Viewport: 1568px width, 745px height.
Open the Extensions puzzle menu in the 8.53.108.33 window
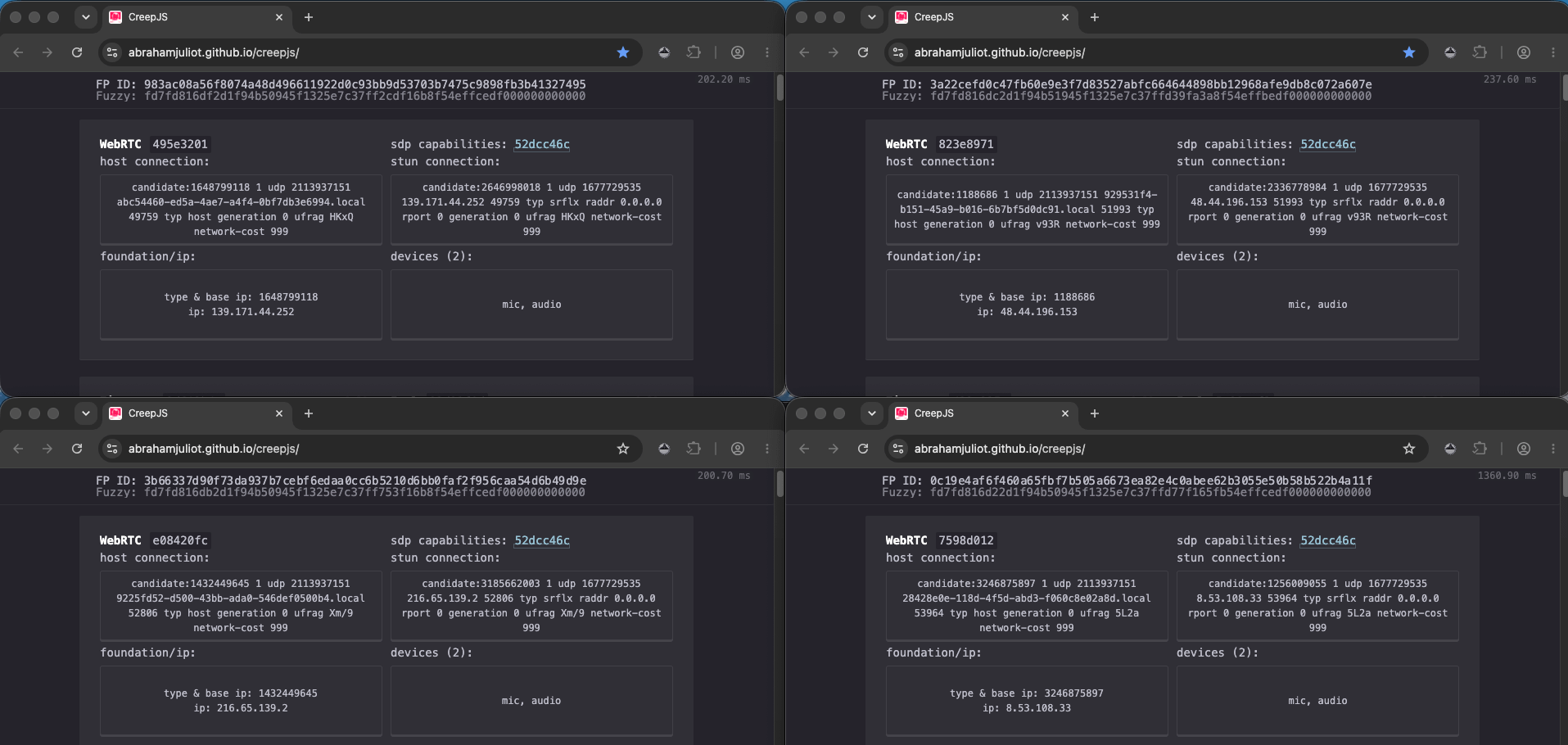coord(1480,449)
